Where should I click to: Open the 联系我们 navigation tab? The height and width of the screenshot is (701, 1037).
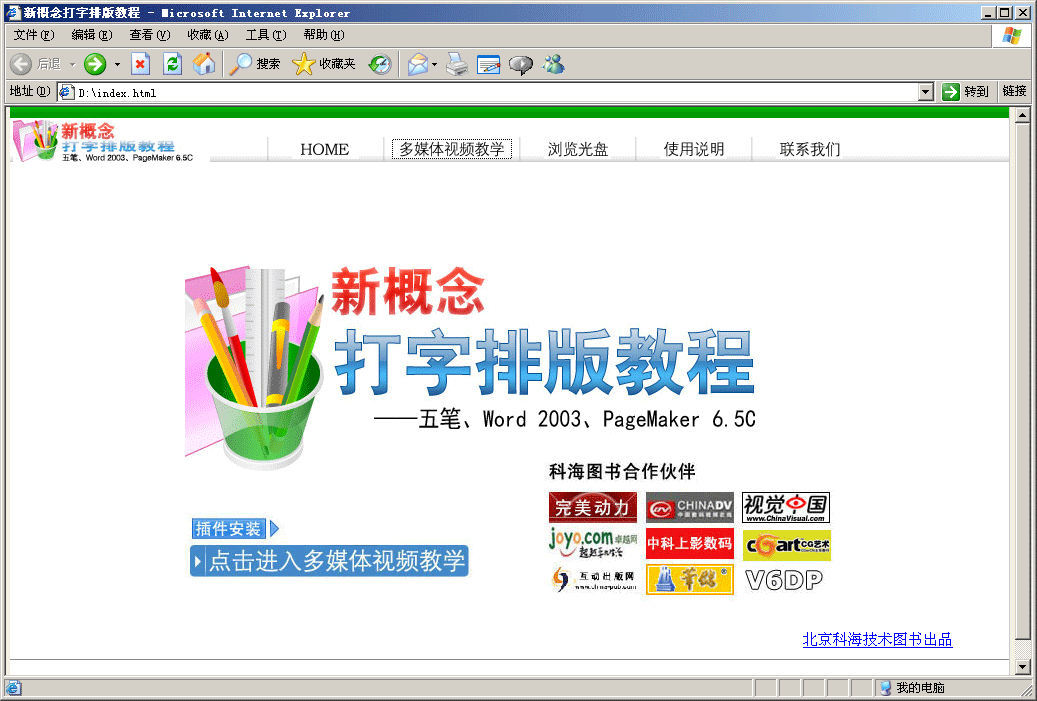click(x=810, y=149)
